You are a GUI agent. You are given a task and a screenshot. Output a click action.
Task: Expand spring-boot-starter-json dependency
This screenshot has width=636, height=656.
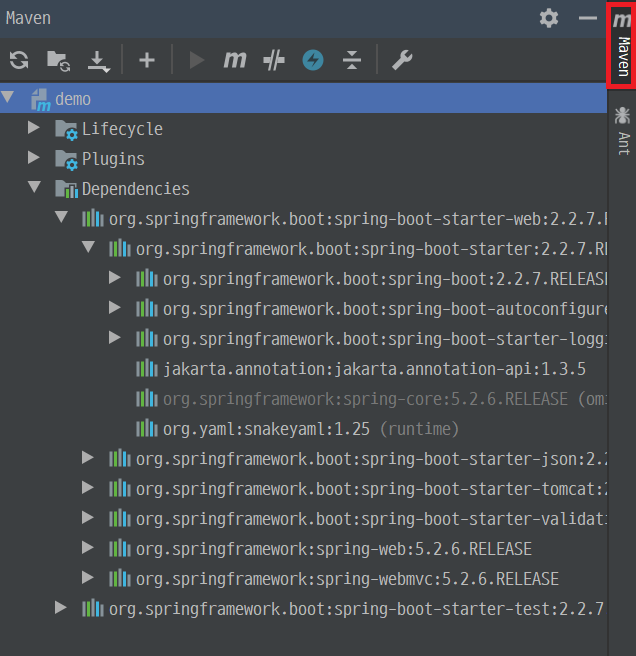coord(87,458)
